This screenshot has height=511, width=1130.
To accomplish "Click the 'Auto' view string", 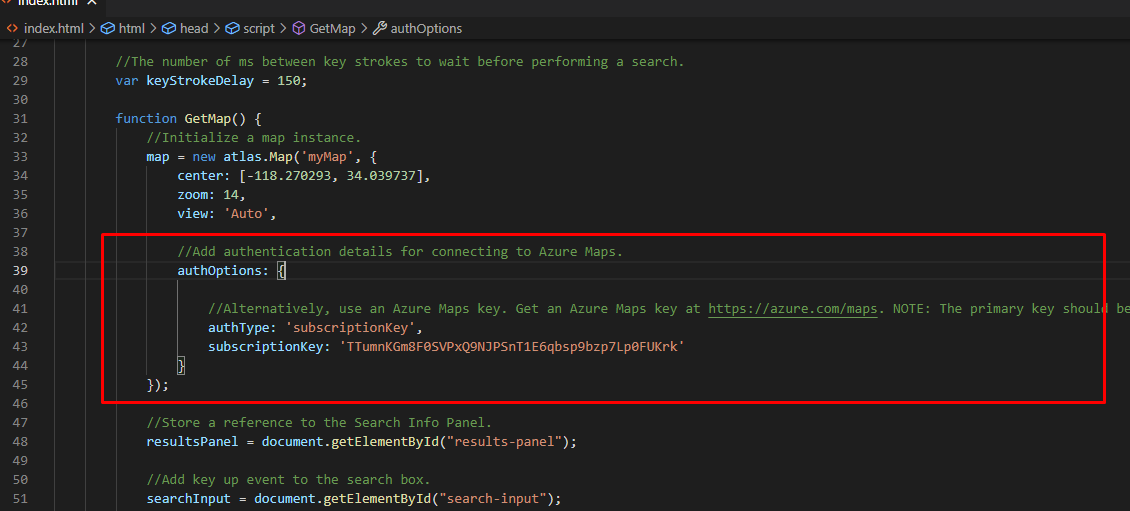I will [x=246, y=213].
